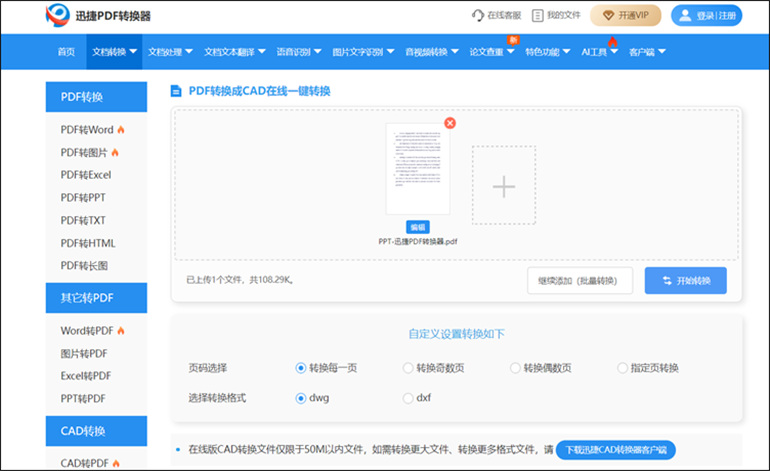Open PDF转HTML in sidebar
Viewport: 770px width, 471px height.
coord(88,243)
